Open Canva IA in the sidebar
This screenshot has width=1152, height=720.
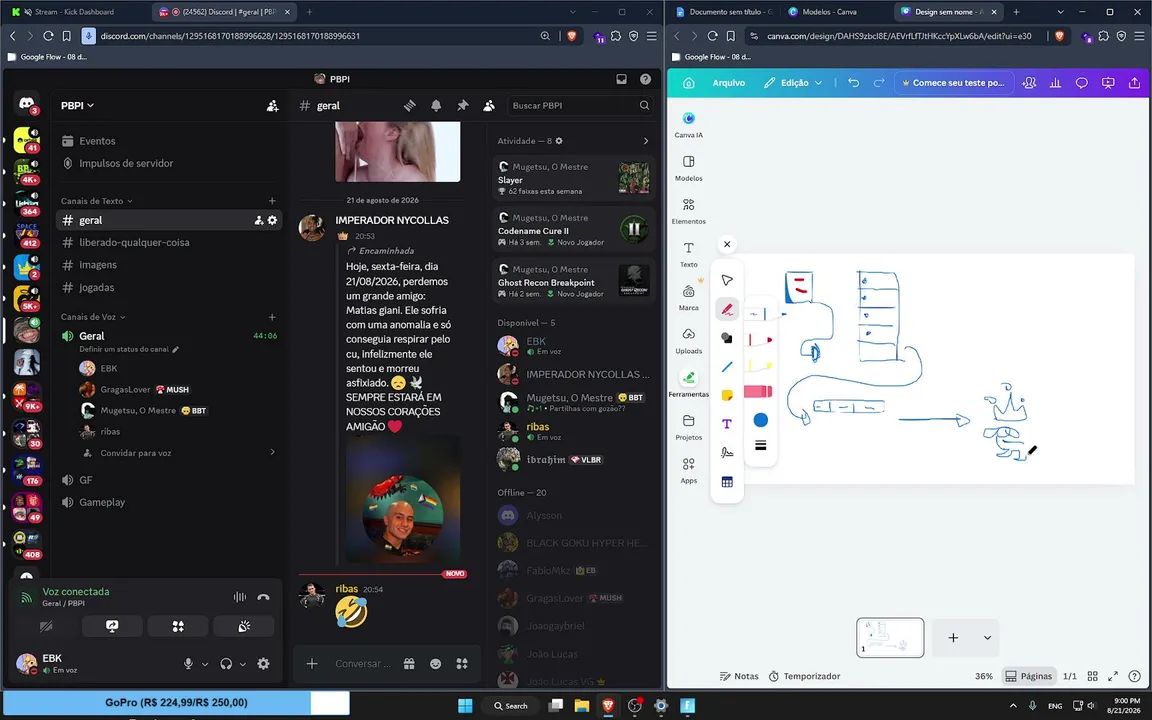click(x=688, y=123)
